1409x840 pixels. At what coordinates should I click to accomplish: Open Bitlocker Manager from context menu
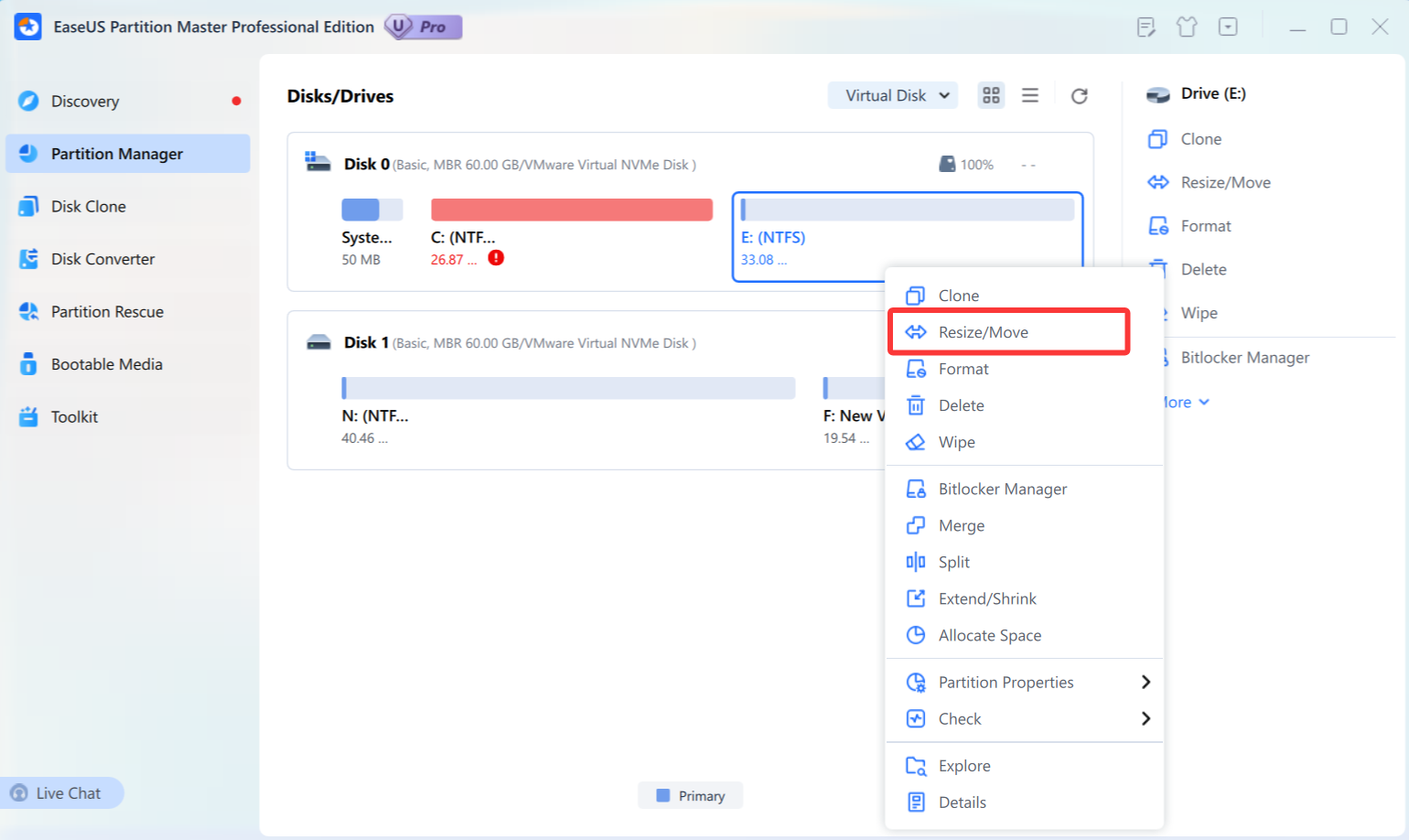coord(1025,489)
